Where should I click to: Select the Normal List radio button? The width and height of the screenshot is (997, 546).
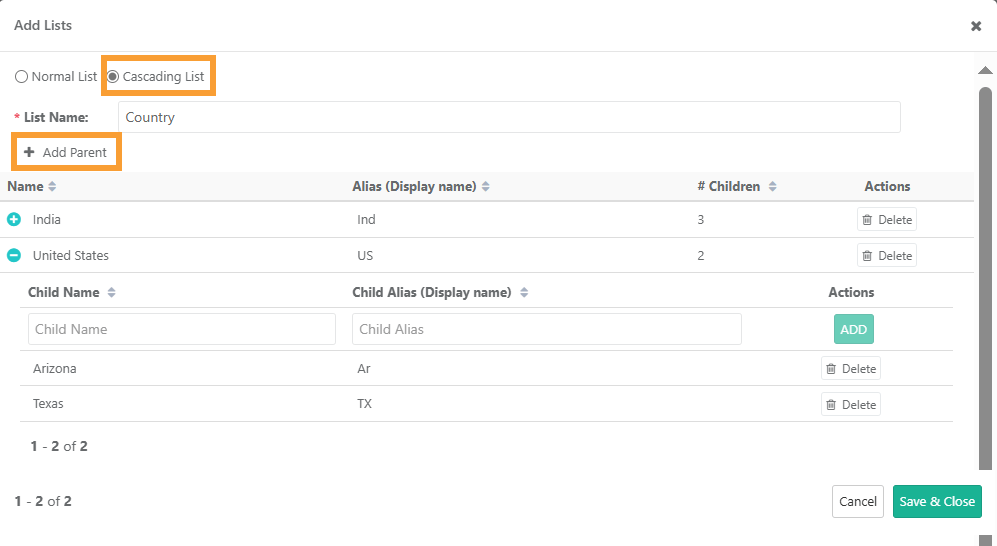click(21, 77)
